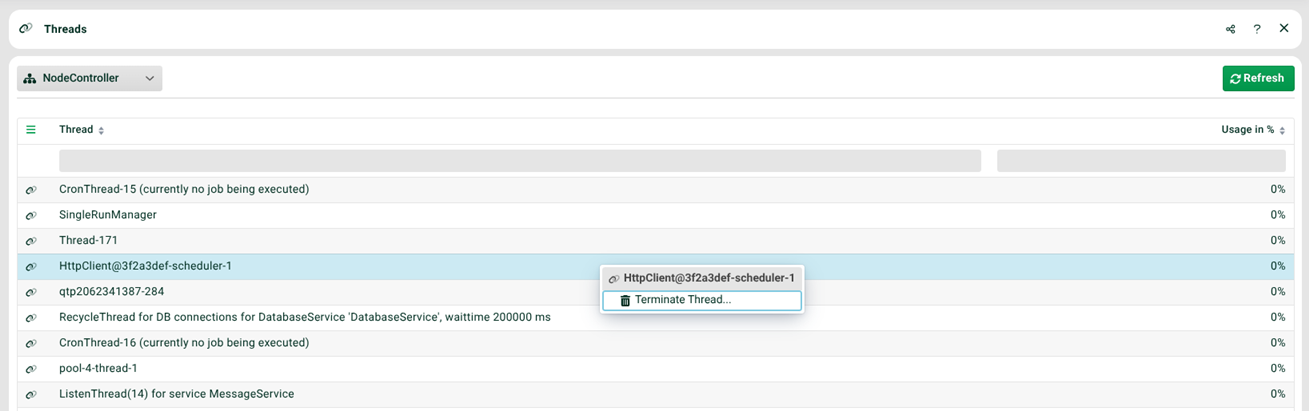Click the sort arrows beside Thread header
1309x411 pixels.
click(x=101, y=131)
